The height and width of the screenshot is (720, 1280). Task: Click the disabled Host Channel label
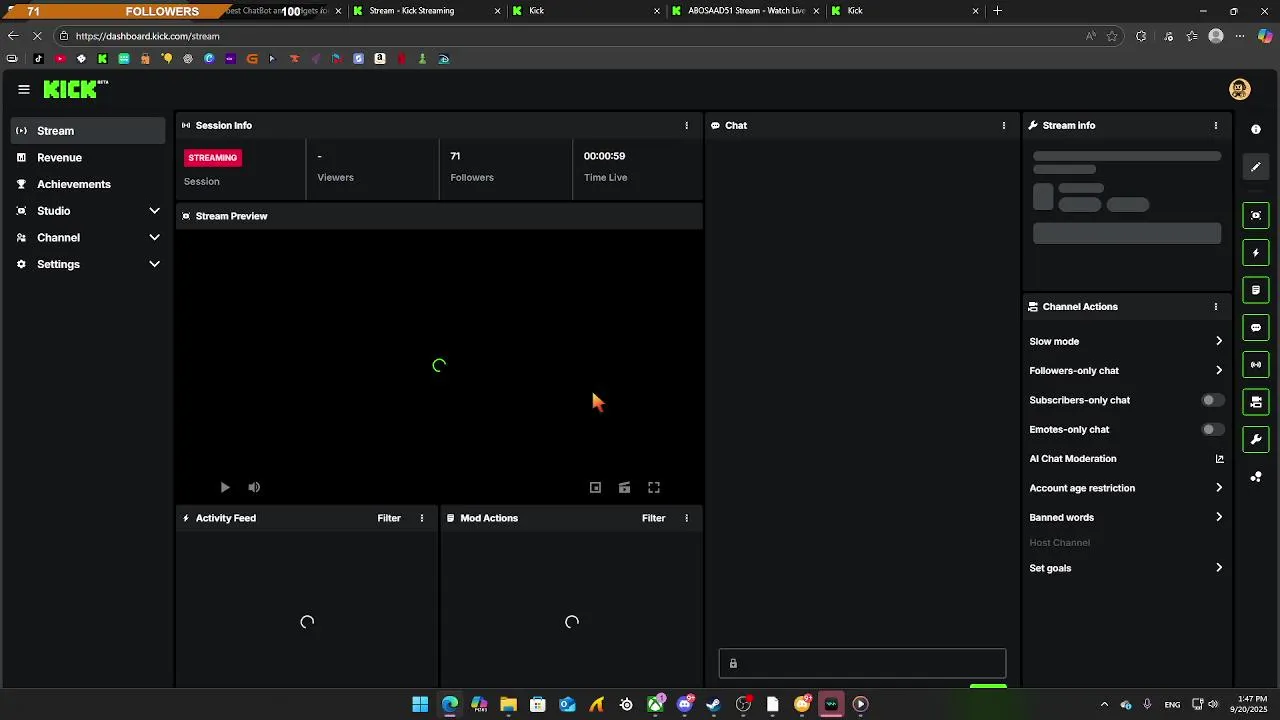pos(1059,543)
